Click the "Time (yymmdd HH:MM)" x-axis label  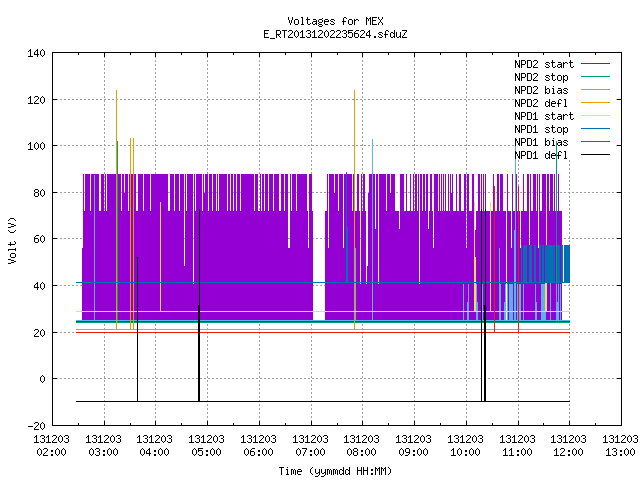point(335,471)
